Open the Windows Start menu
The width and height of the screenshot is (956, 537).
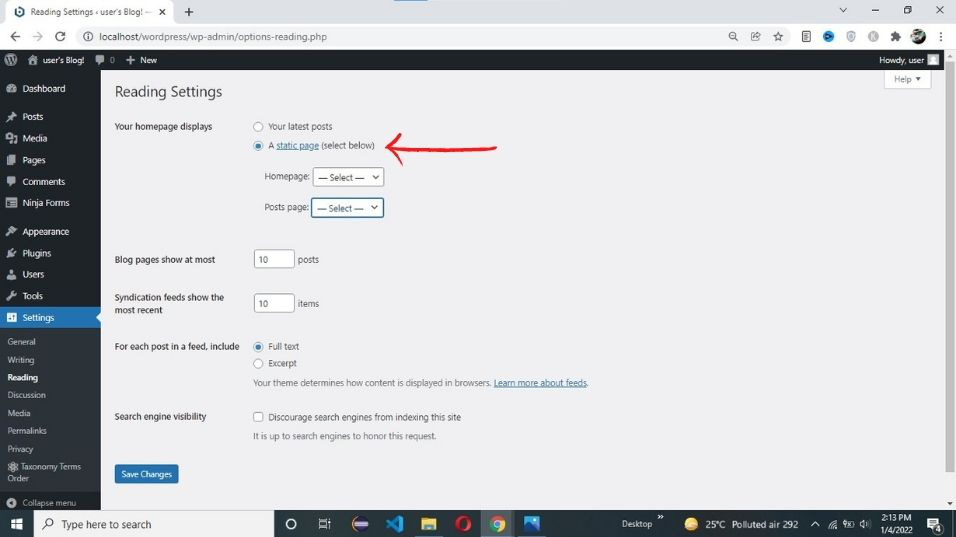[16, 524]
